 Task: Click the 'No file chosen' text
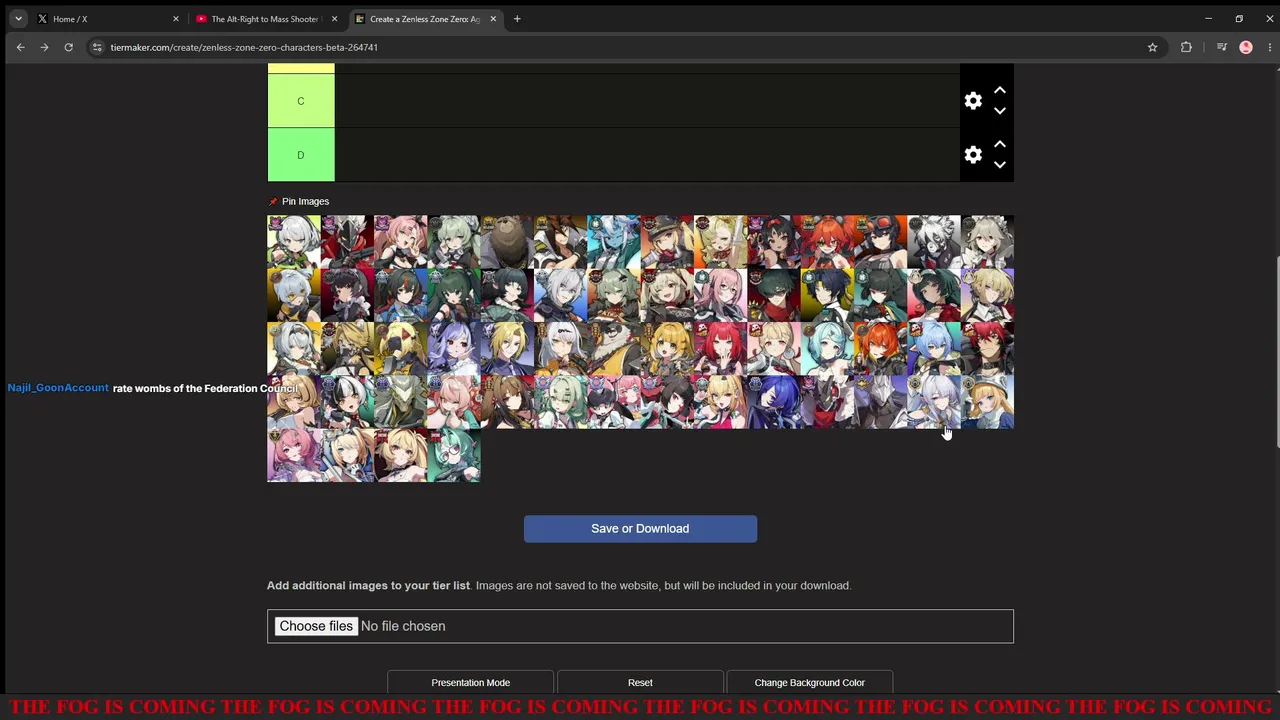click(x=403, y=626)
